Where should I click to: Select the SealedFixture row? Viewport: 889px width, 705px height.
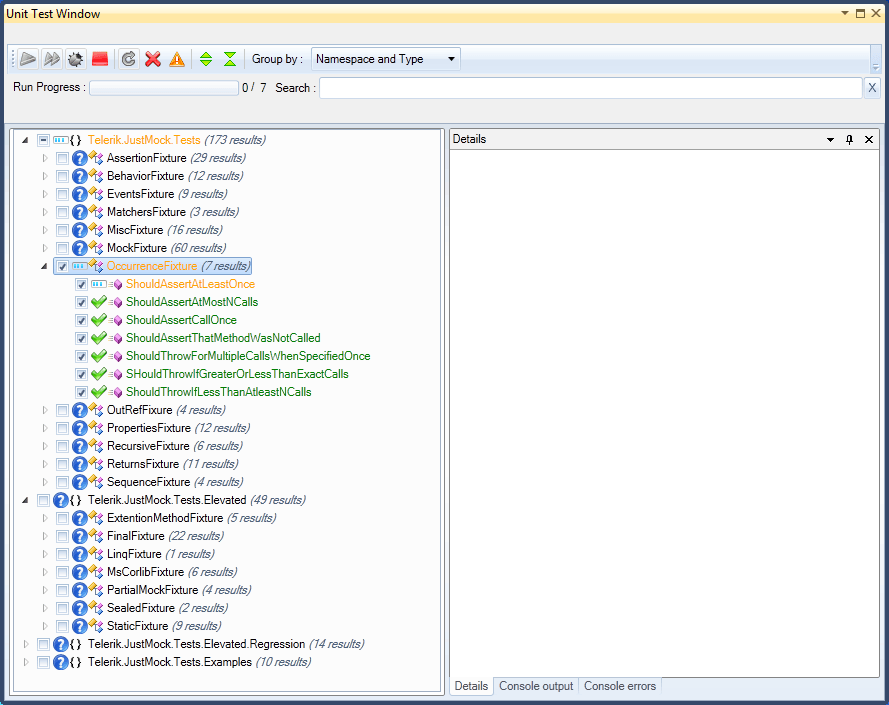point(167,608)
